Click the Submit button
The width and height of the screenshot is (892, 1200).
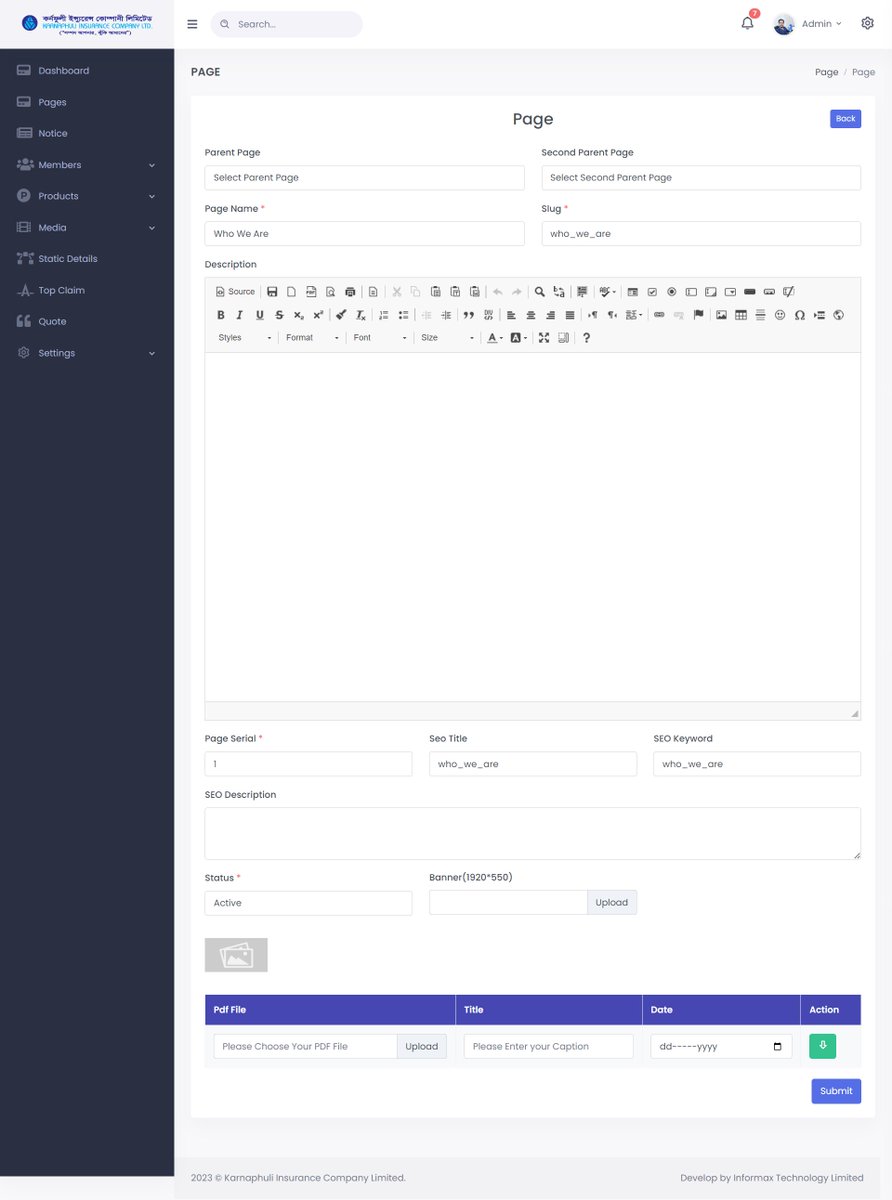[x=835, y=1090]
